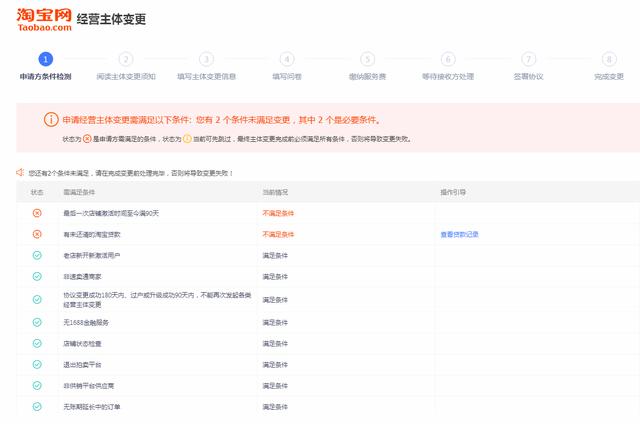Screen dimensions: 640x424
Task: Click 满足条件 in the 退出拍卖平台 row
Action: (x=275, y=365)
